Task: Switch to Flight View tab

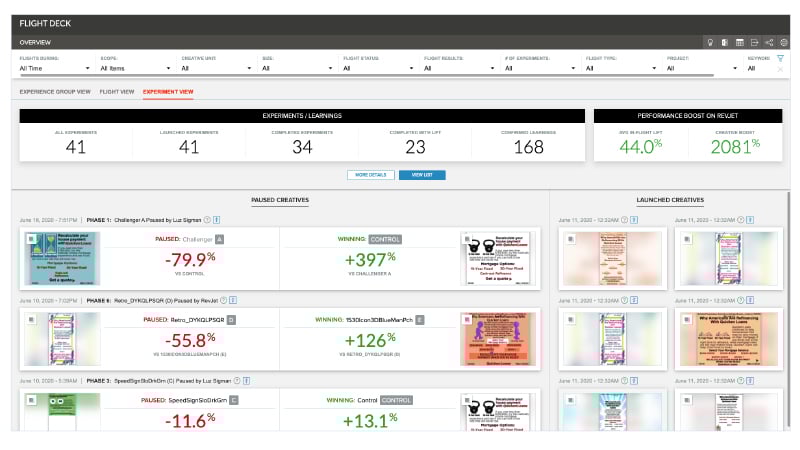Action: coord(117,91)
